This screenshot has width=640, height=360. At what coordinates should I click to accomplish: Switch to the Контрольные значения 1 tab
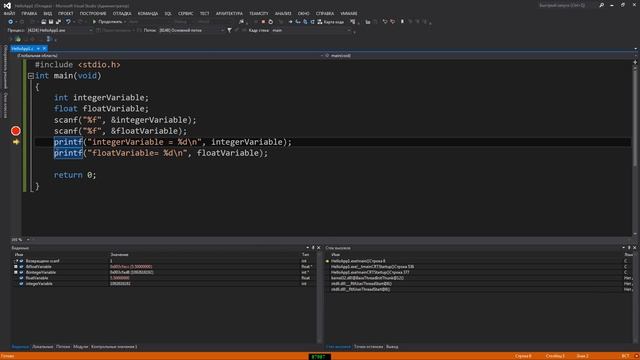(x=114, y=347)
